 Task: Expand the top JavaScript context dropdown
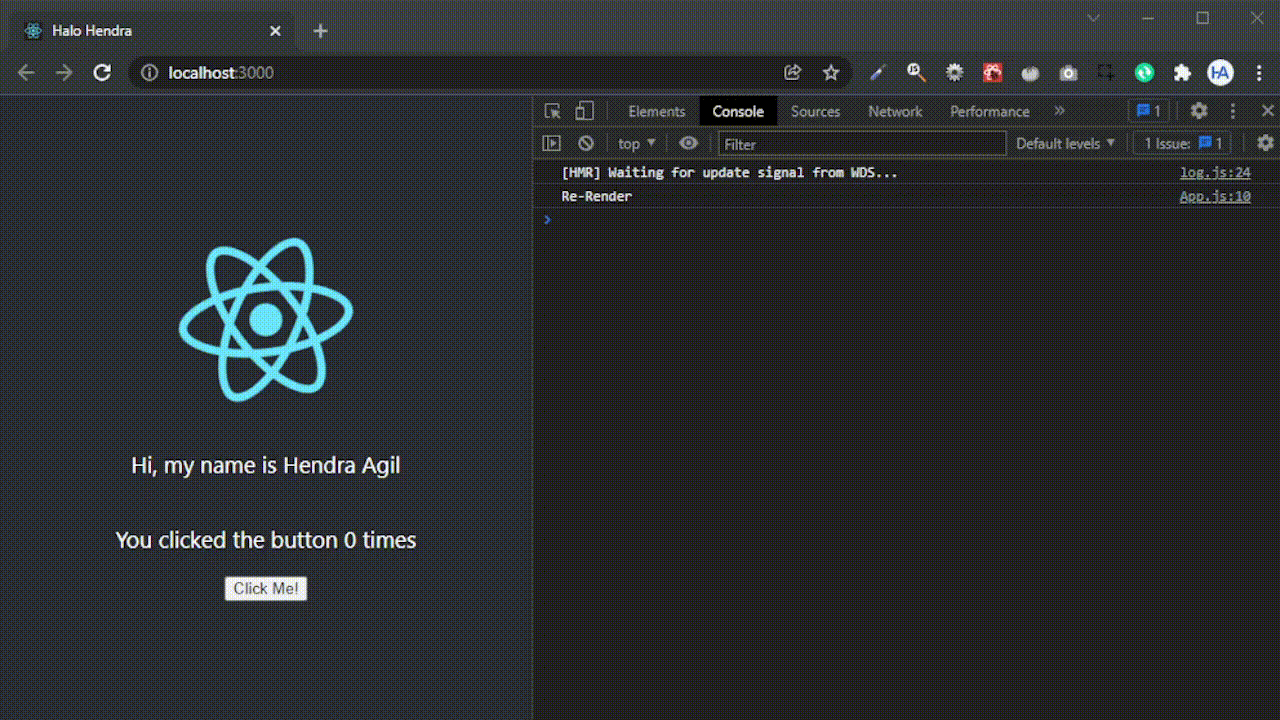[x=636, y=143]
